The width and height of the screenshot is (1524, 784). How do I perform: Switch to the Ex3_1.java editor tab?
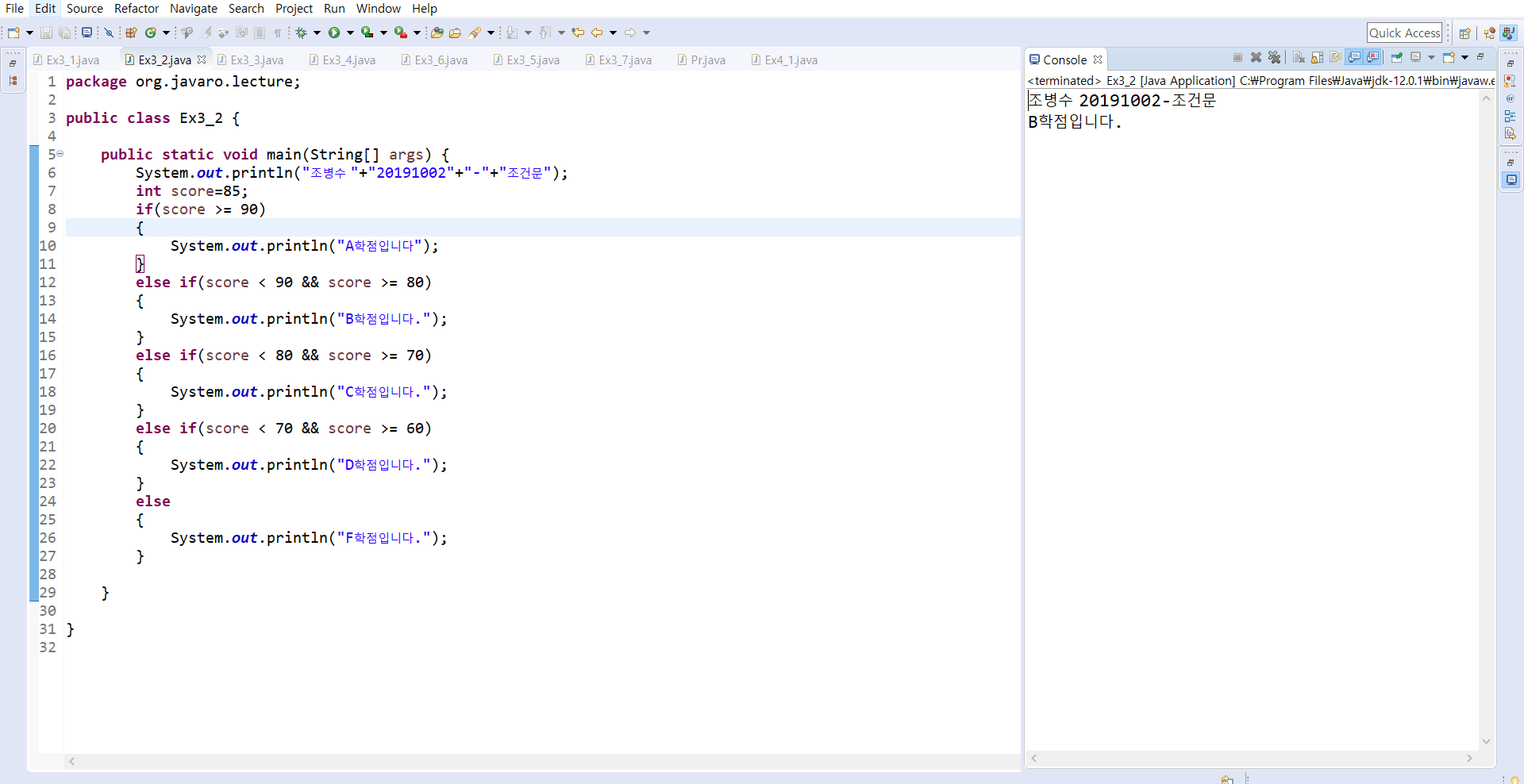(x=67, y=60)
